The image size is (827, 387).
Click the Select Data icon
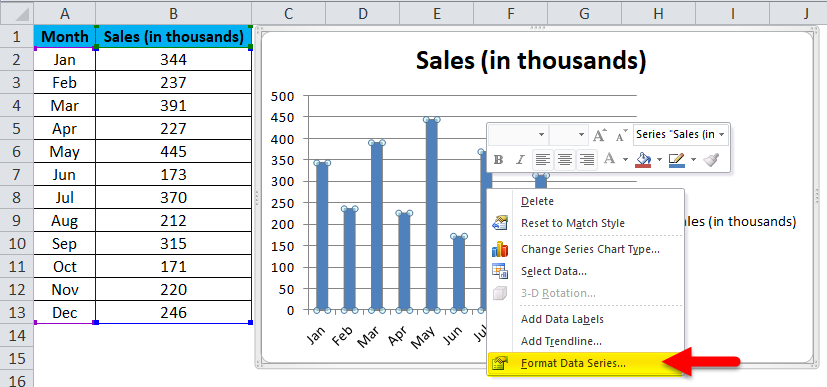[499, 271]
